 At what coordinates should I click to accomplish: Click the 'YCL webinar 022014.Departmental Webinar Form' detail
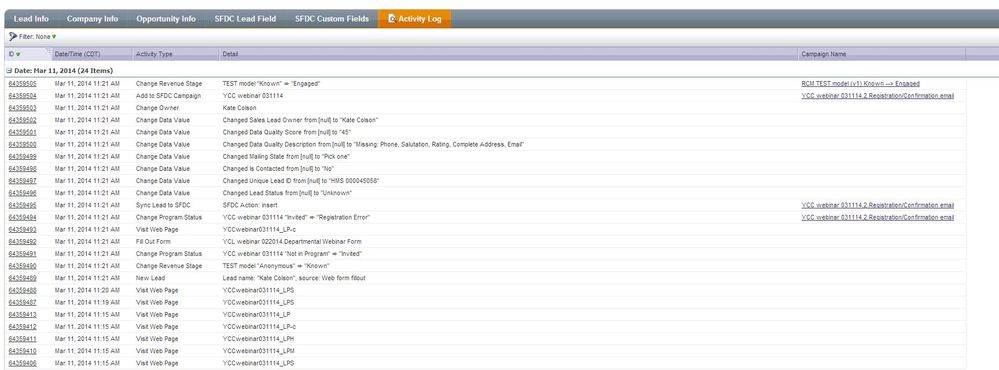292,241
